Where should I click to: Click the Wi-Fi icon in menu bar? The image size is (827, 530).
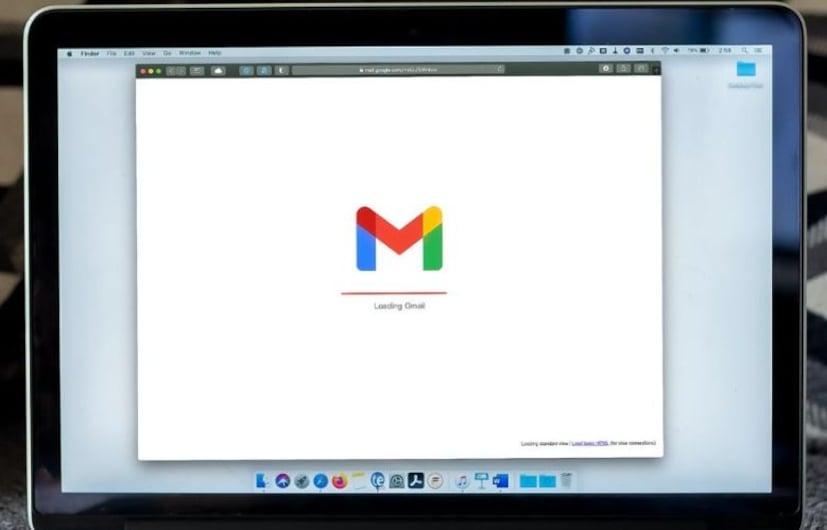[x=664, y=50]
